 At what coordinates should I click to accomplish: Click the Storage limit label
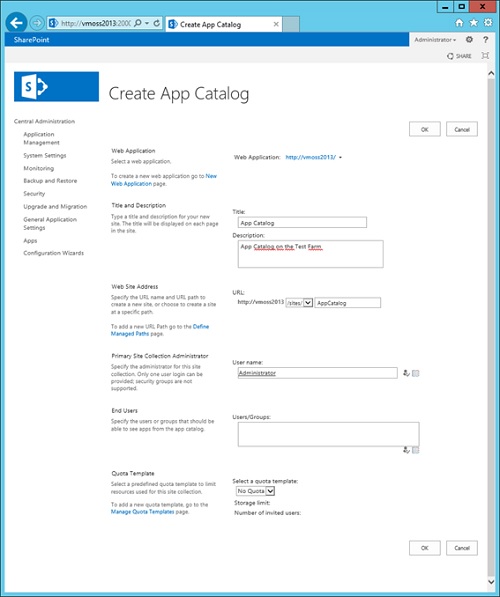[x=252, y=503]
